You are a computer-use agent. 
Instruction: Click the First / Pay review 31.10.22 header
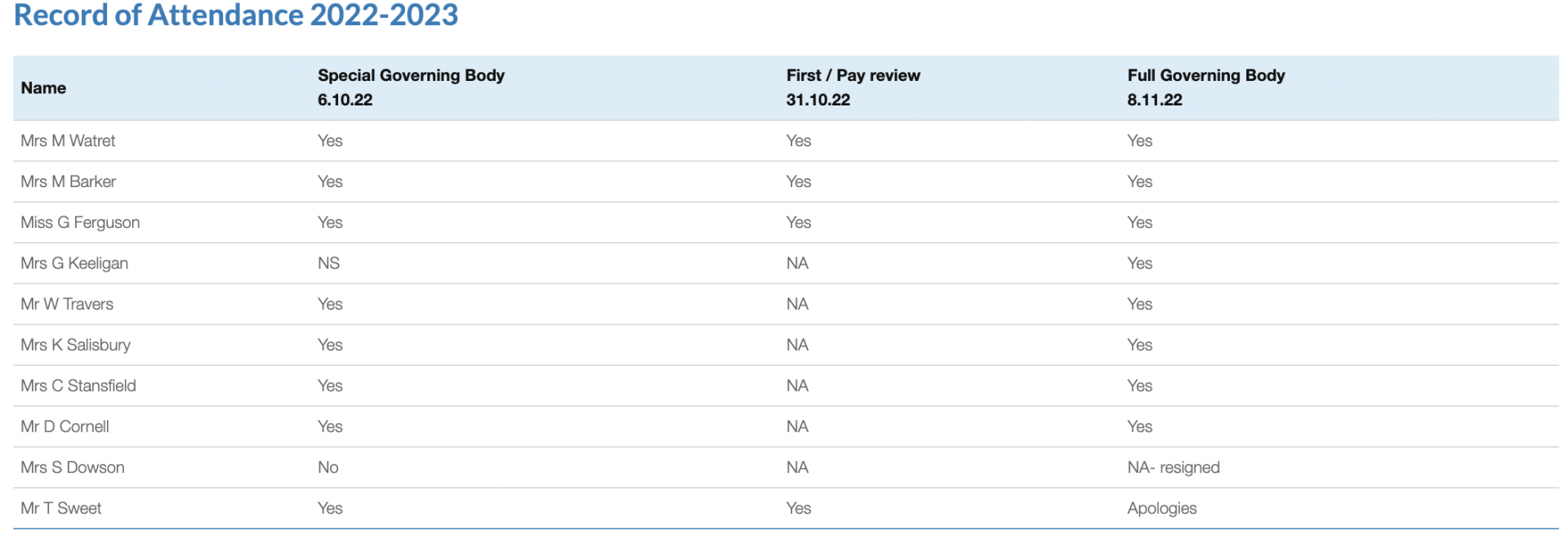coord(853,87)
